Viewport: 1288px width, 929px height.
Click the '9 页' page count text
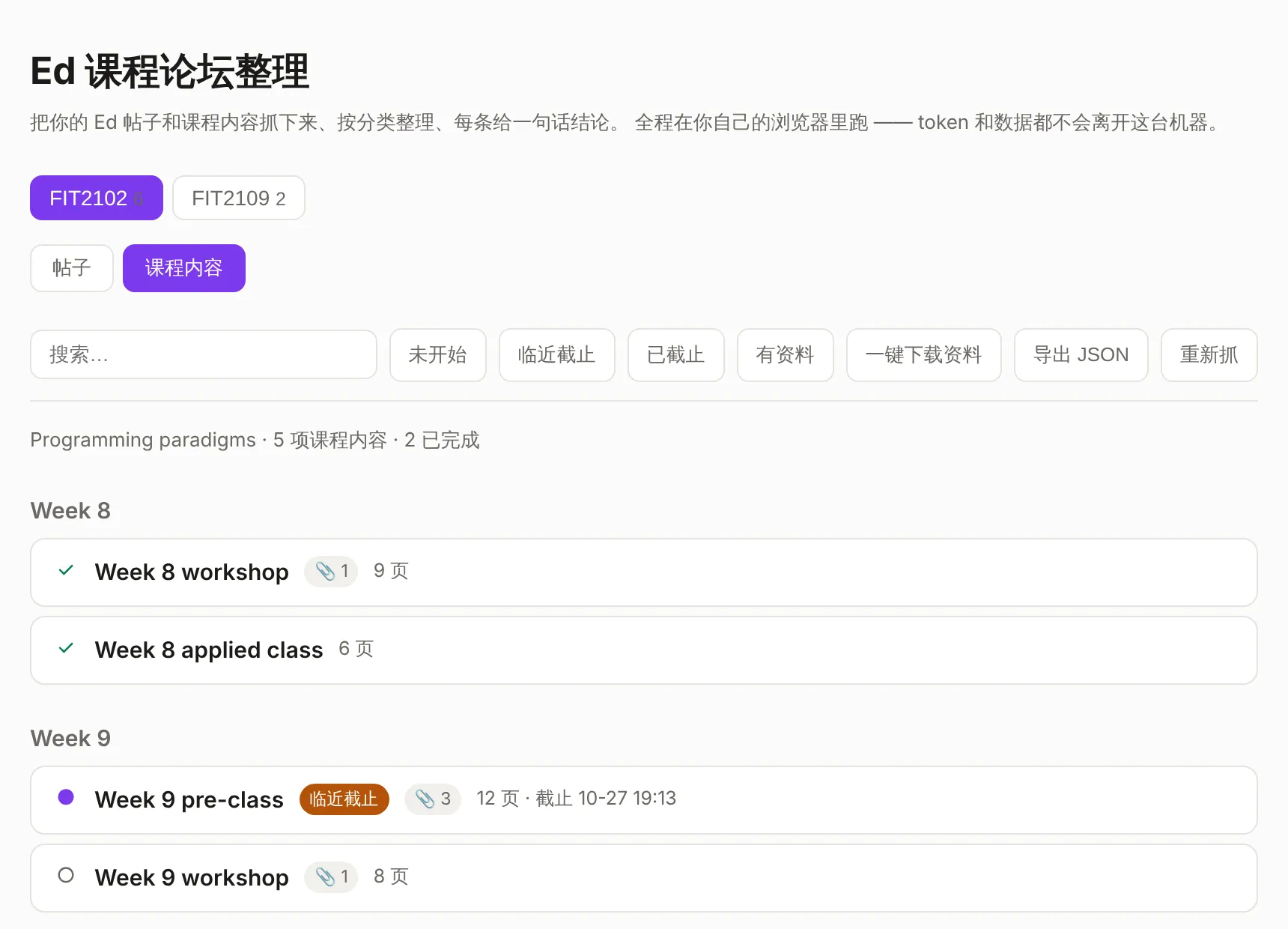coord(391,571)
